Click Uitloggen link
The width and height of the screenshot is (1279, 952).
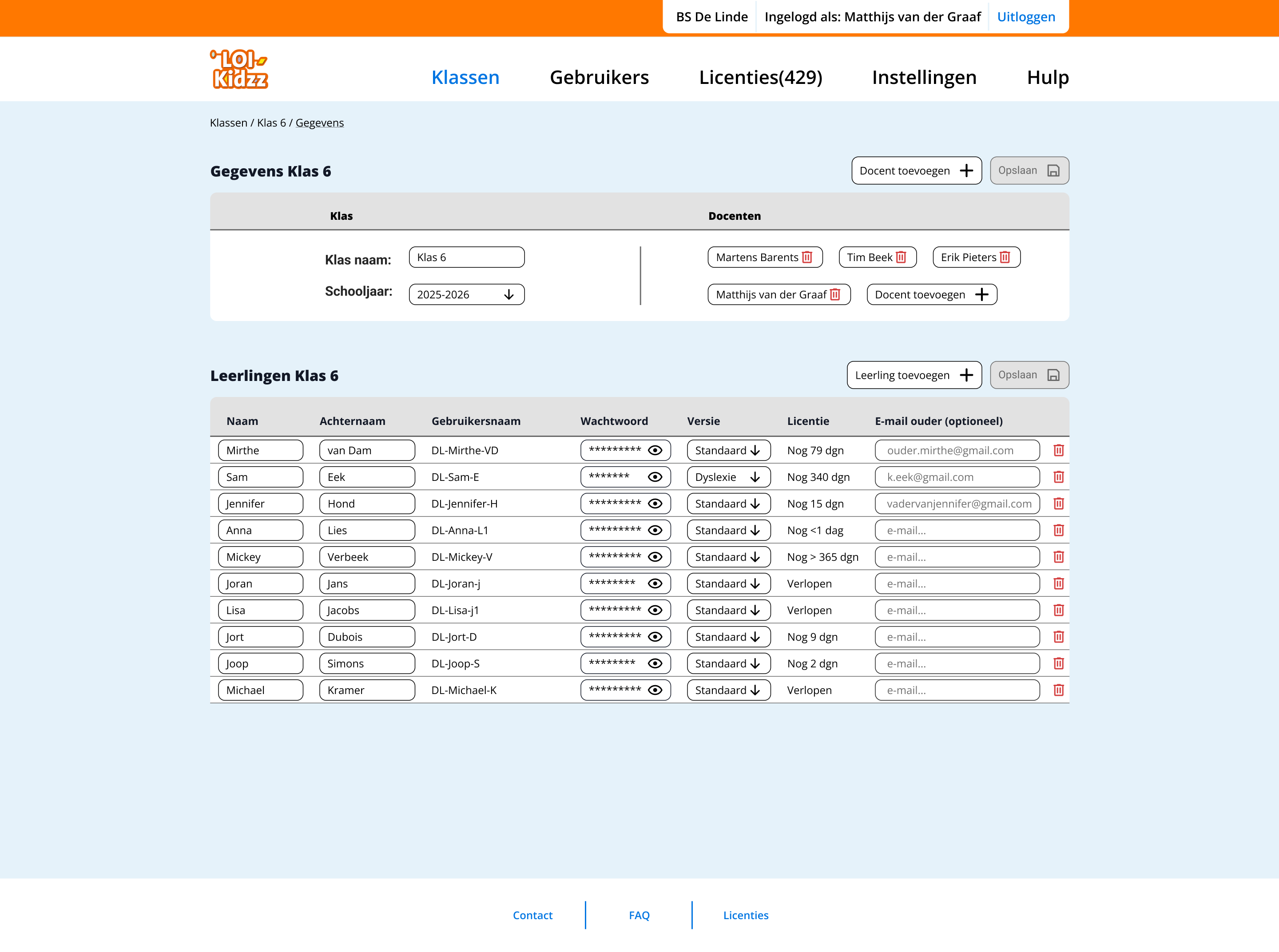(x=1026, y=17)
